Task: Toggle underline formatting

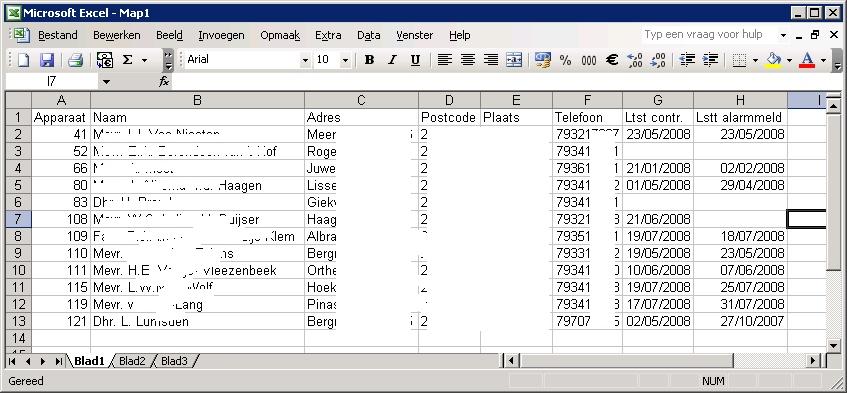Action: pos(415,60)
